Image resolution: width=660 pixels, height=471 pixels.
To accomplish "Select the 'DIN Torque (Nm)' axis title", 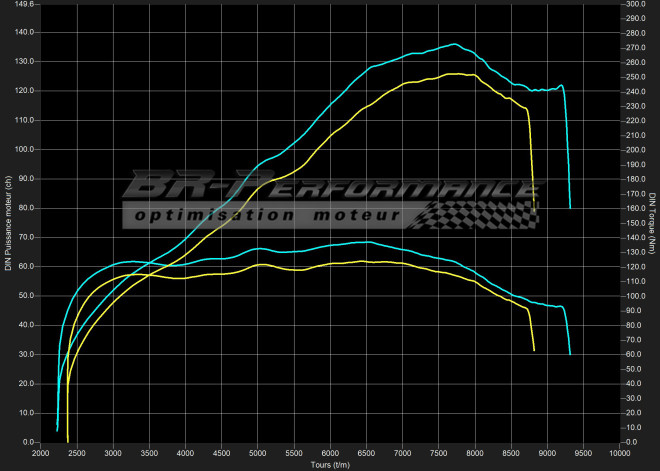I will (x=652, y=224).
